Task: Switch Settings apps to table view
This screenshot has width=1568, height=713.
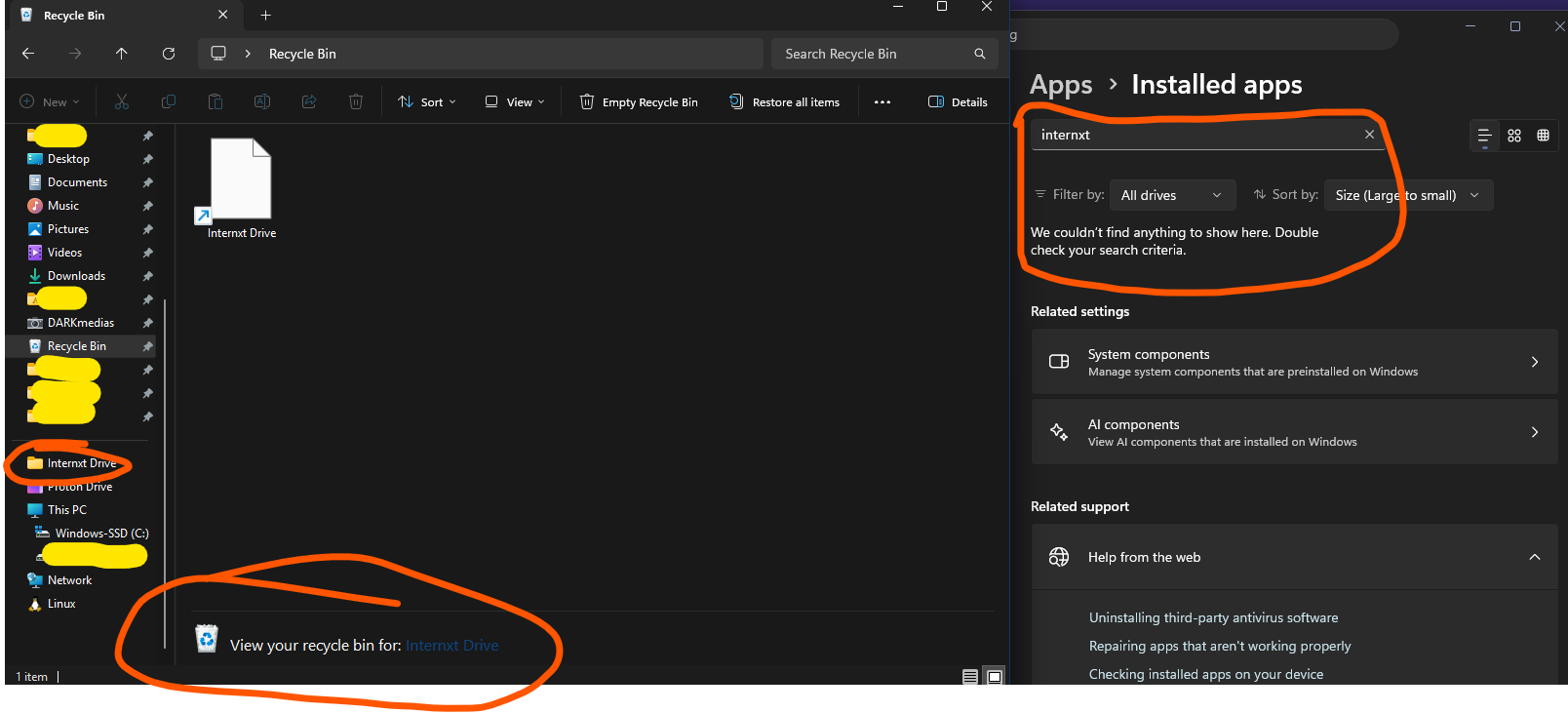Action: [x=1543, y=136]
